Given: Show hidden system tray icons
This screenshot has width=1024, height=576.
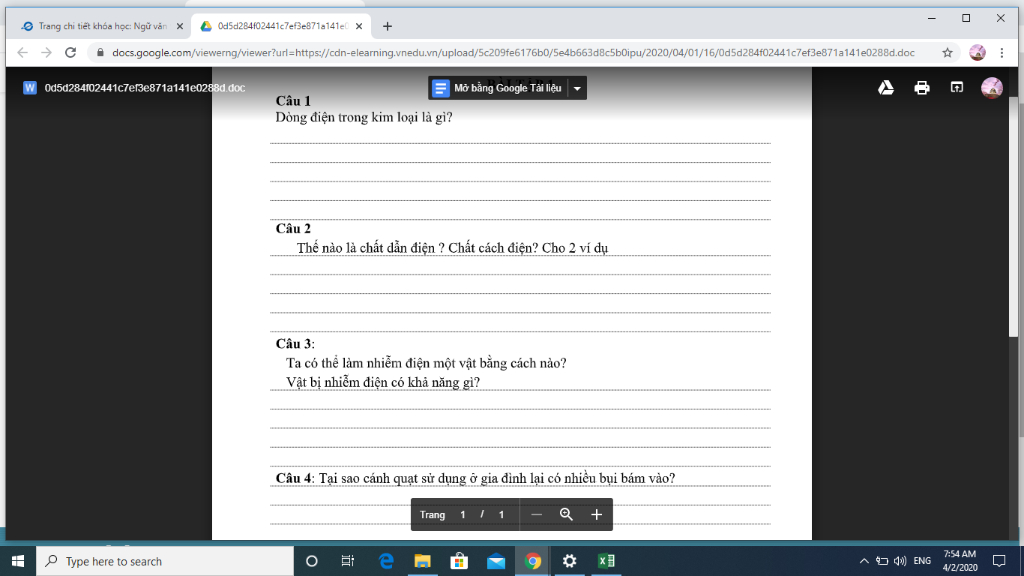Looking at the screenshot, I should [x=863, y=561].
